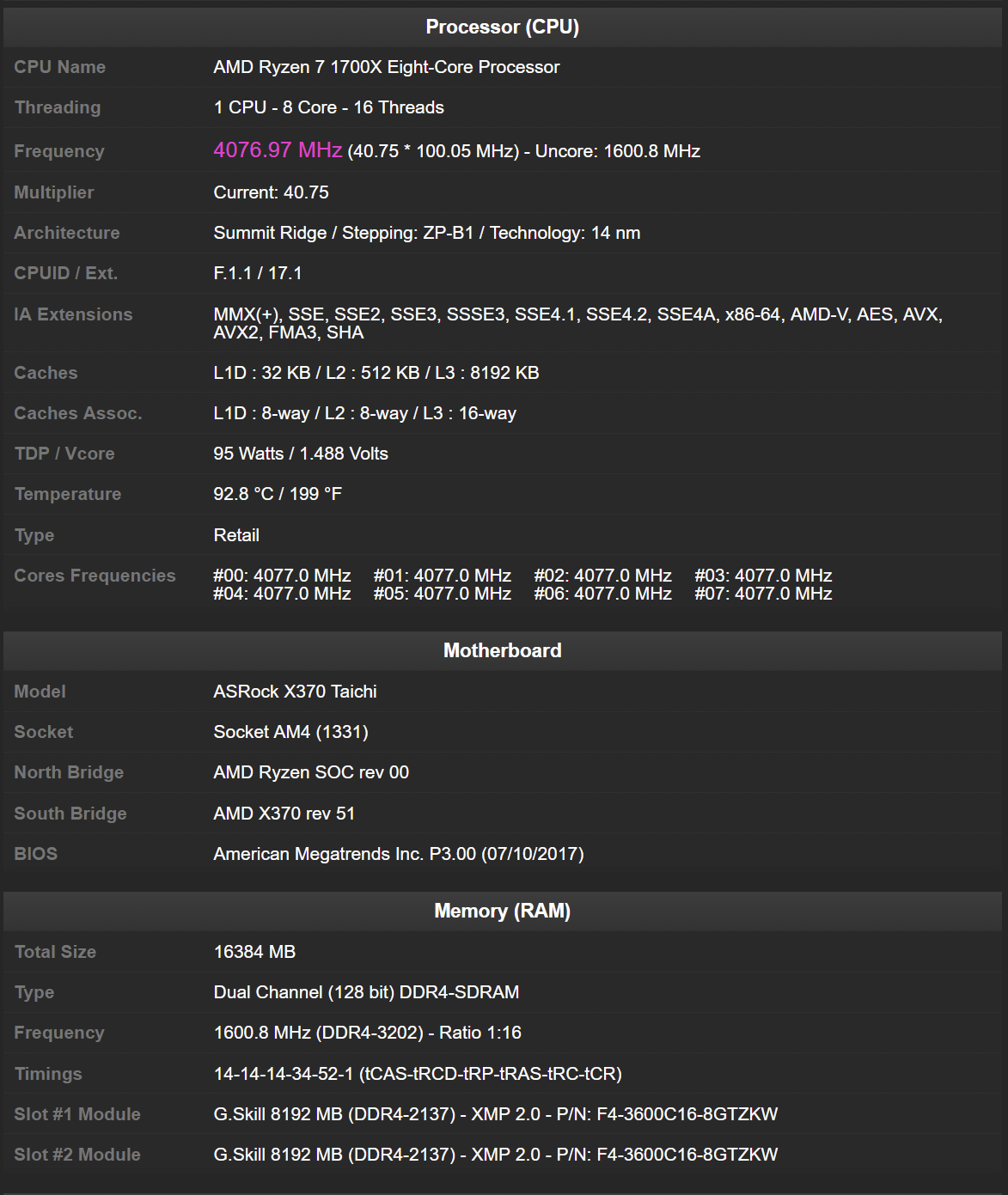Click the Socket AM4 (1331) value

click(x=291, y=732)
